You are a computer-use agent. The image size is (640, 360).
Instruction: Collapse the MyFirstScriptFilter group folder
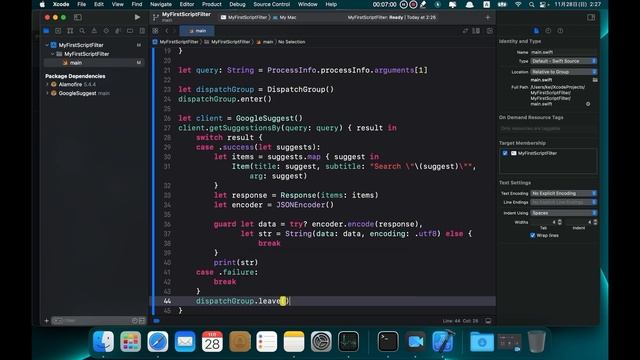[x=53, y=54]
